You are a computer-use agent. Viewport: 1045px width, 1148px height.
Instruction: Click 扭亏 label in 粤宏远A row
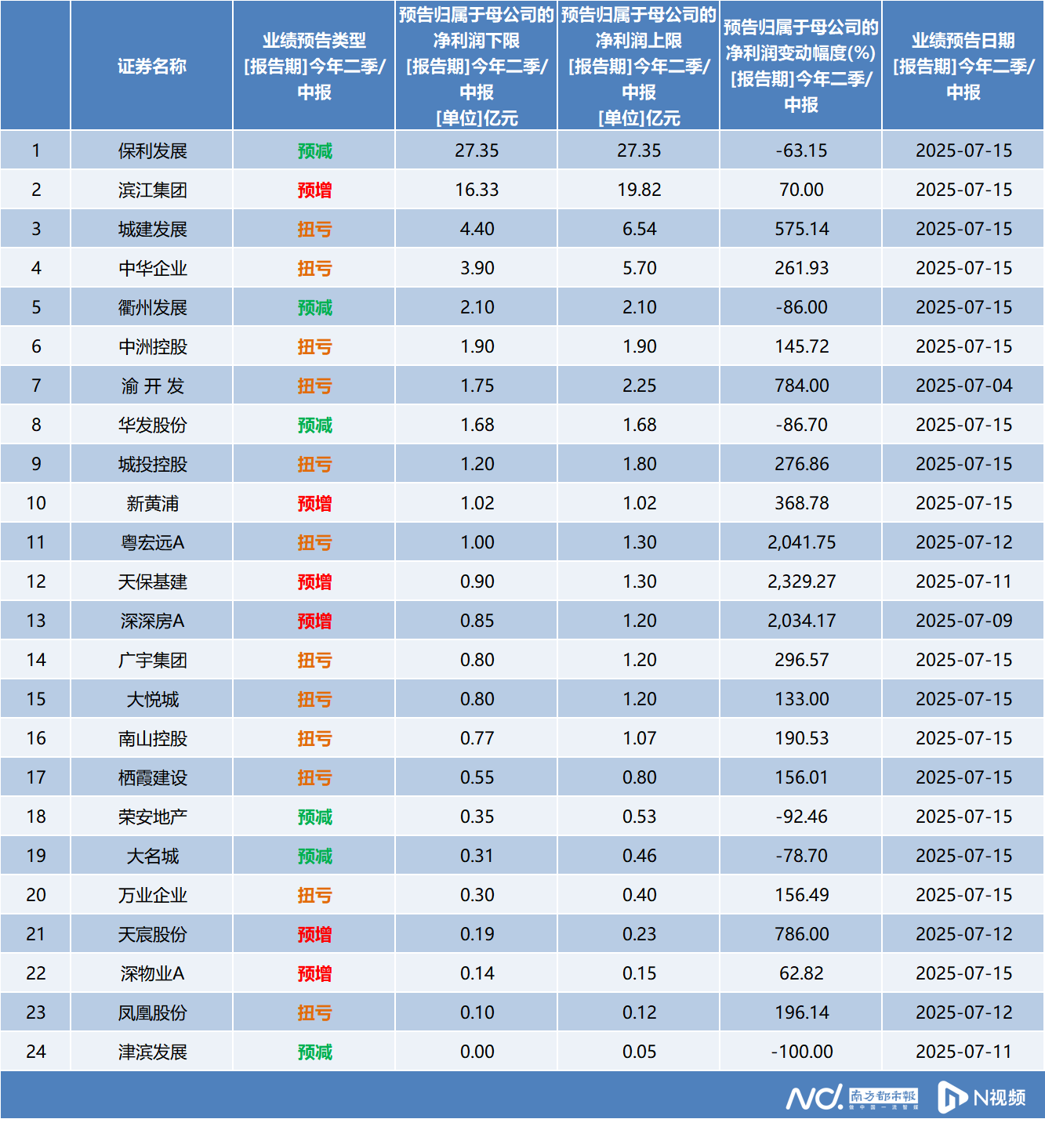click(314, 543)
